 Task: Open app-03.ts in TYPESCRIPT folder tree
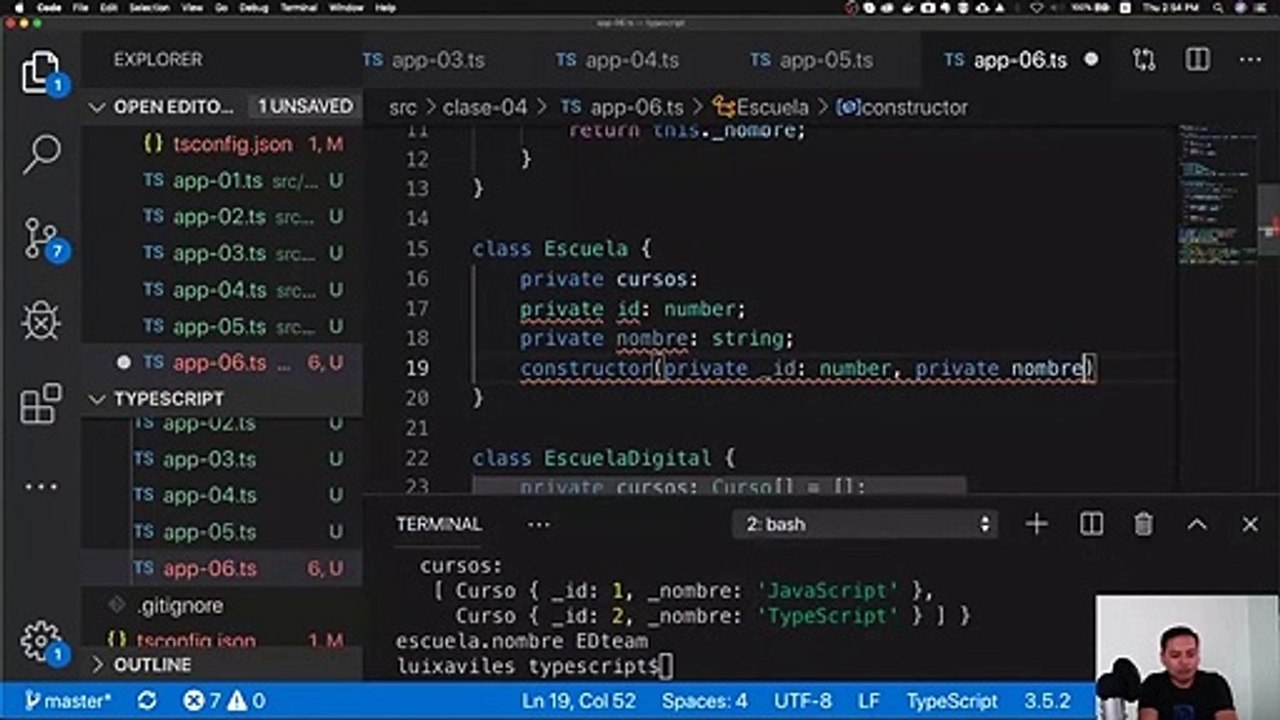click(x=222, y=459)
